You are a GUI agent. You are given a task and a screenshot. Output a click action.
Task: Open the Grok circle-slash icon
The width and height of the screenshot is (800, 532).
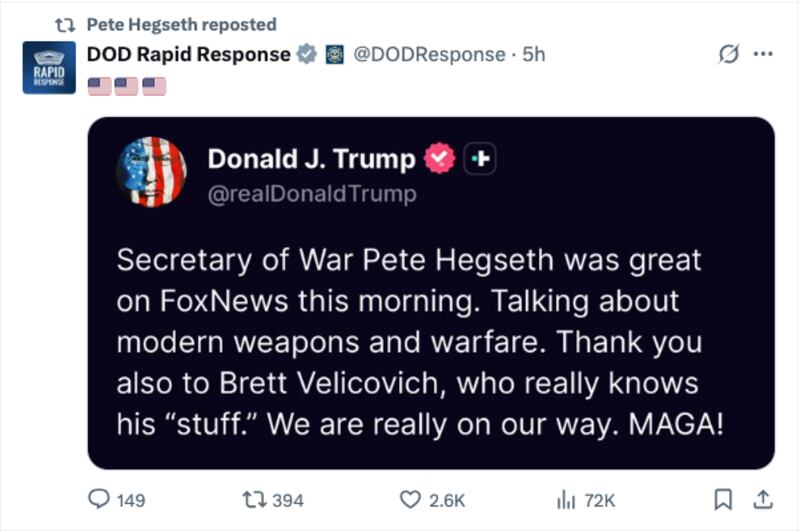point(728,54)
